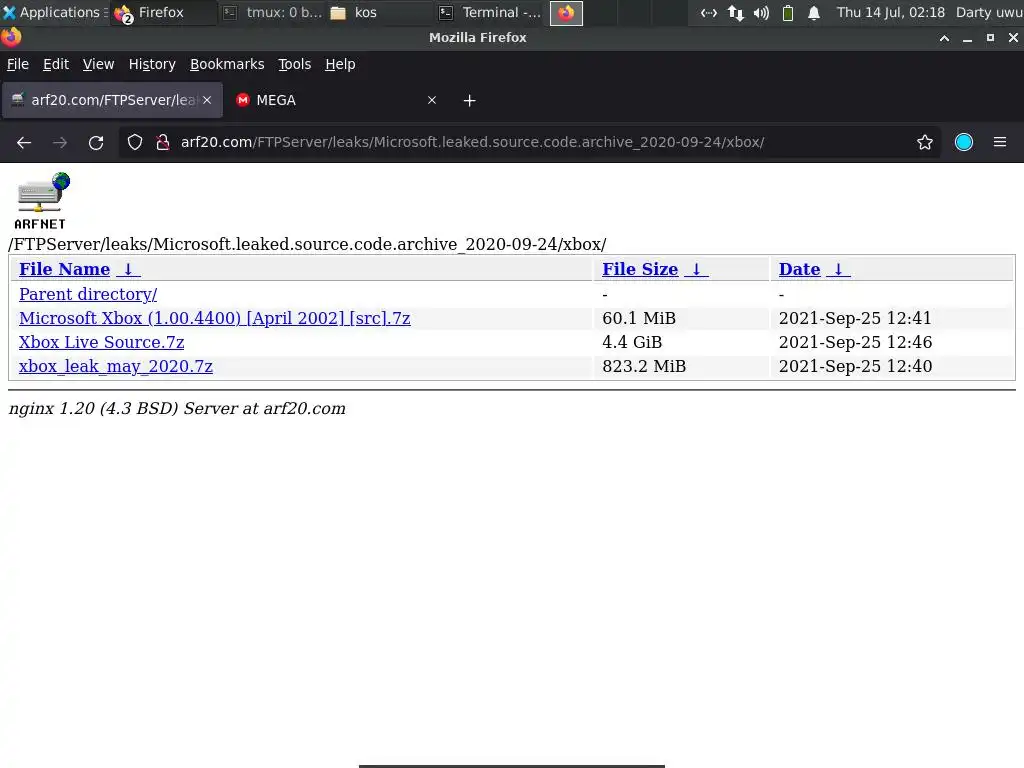Open the Tools menu
1024x768 pixels.
click(295, 64)
